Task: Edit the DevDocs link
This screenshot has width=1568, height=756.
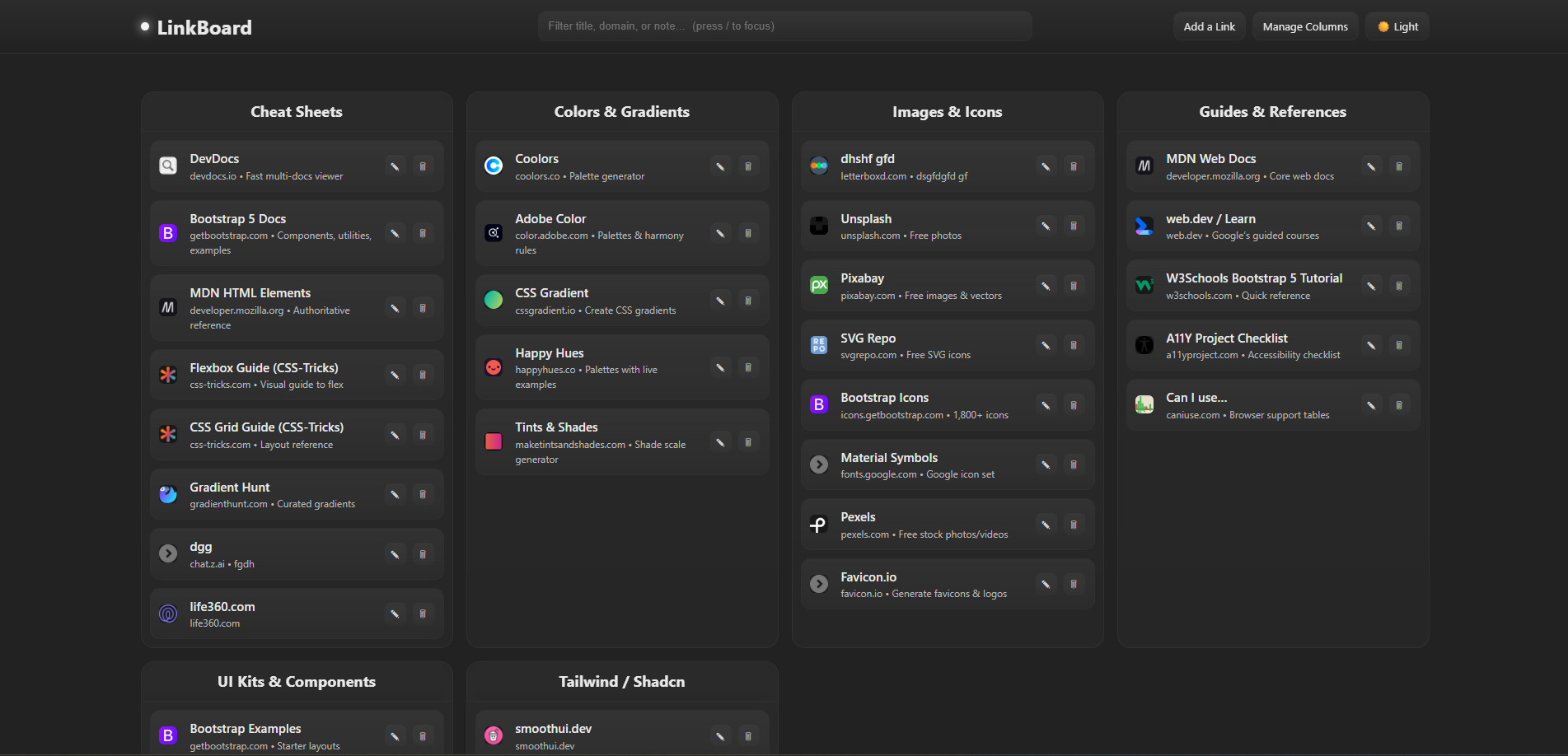Action: coord(395,166)
